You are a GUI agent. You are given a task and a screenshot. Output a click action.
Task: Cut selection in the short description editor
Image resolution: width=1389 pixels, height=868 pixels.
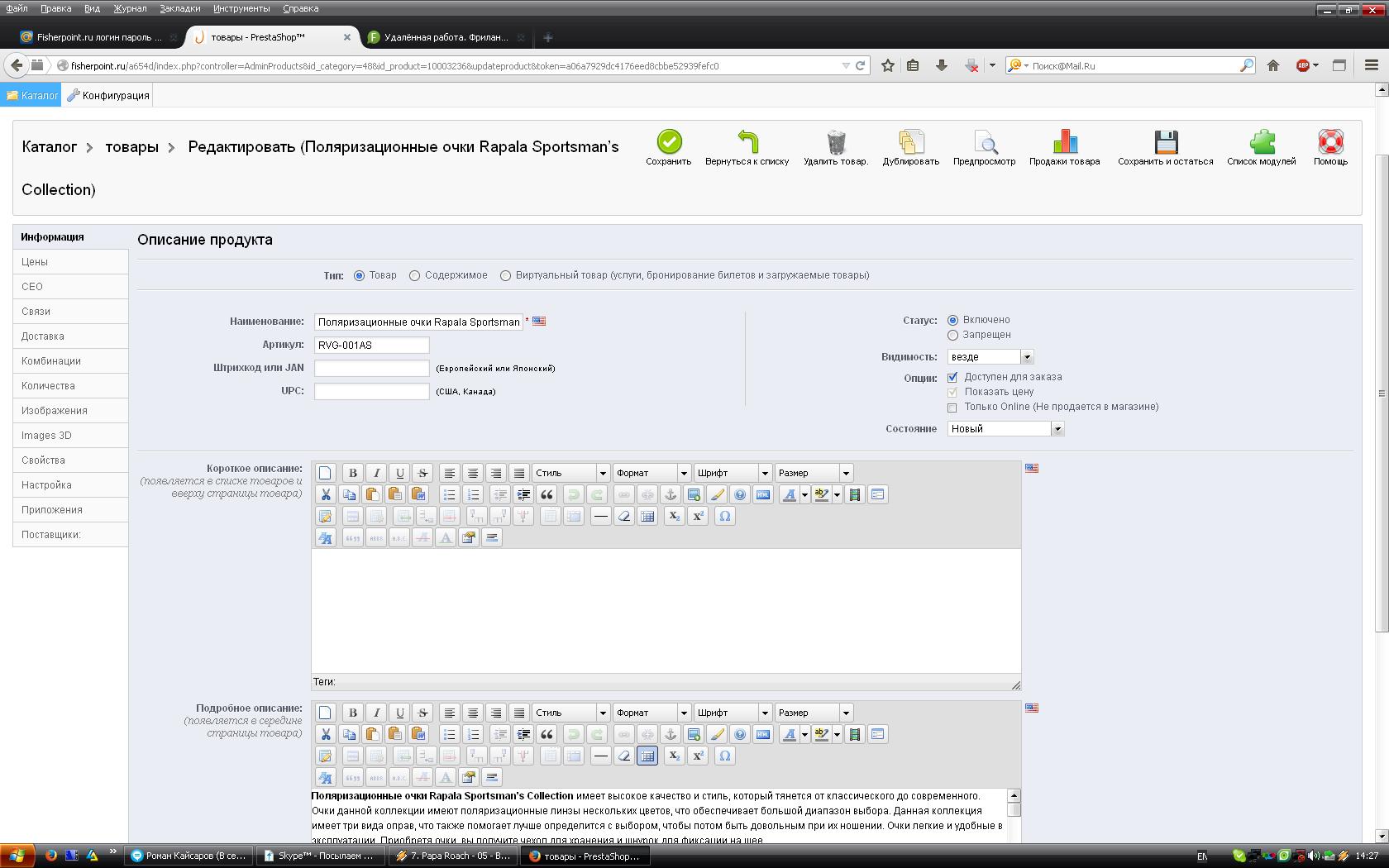(326, 494)
